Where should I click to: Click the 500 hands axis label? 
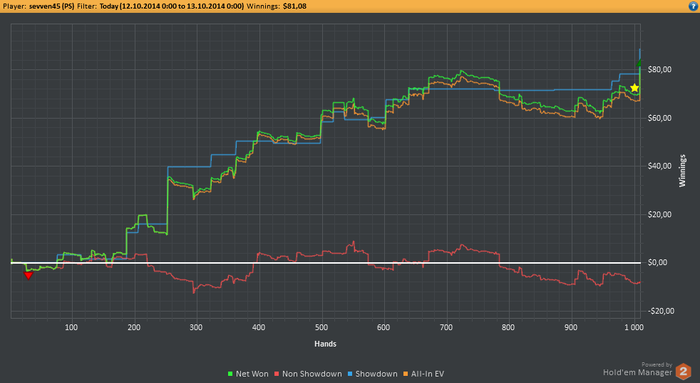pyautogui.click(x=321, y=327)
